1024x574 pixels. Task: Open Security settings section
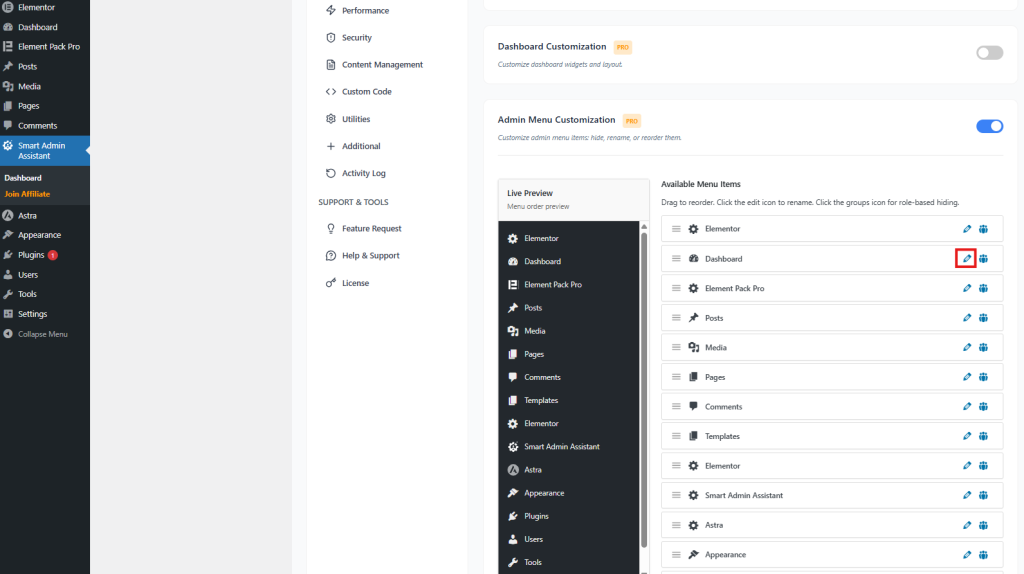coord(349,38)
